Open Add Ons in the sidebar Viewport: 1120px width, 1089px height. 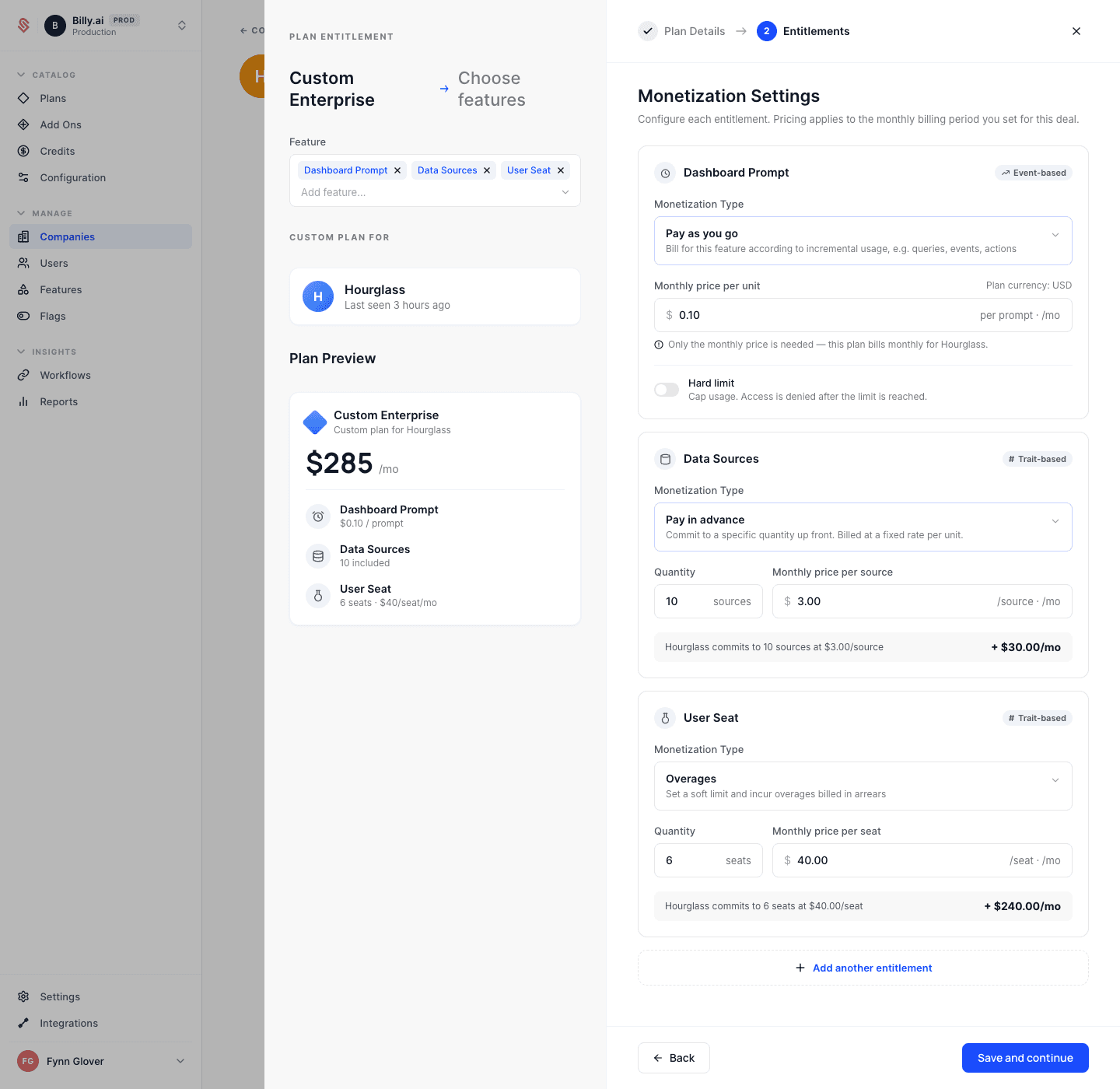[100, 124]
